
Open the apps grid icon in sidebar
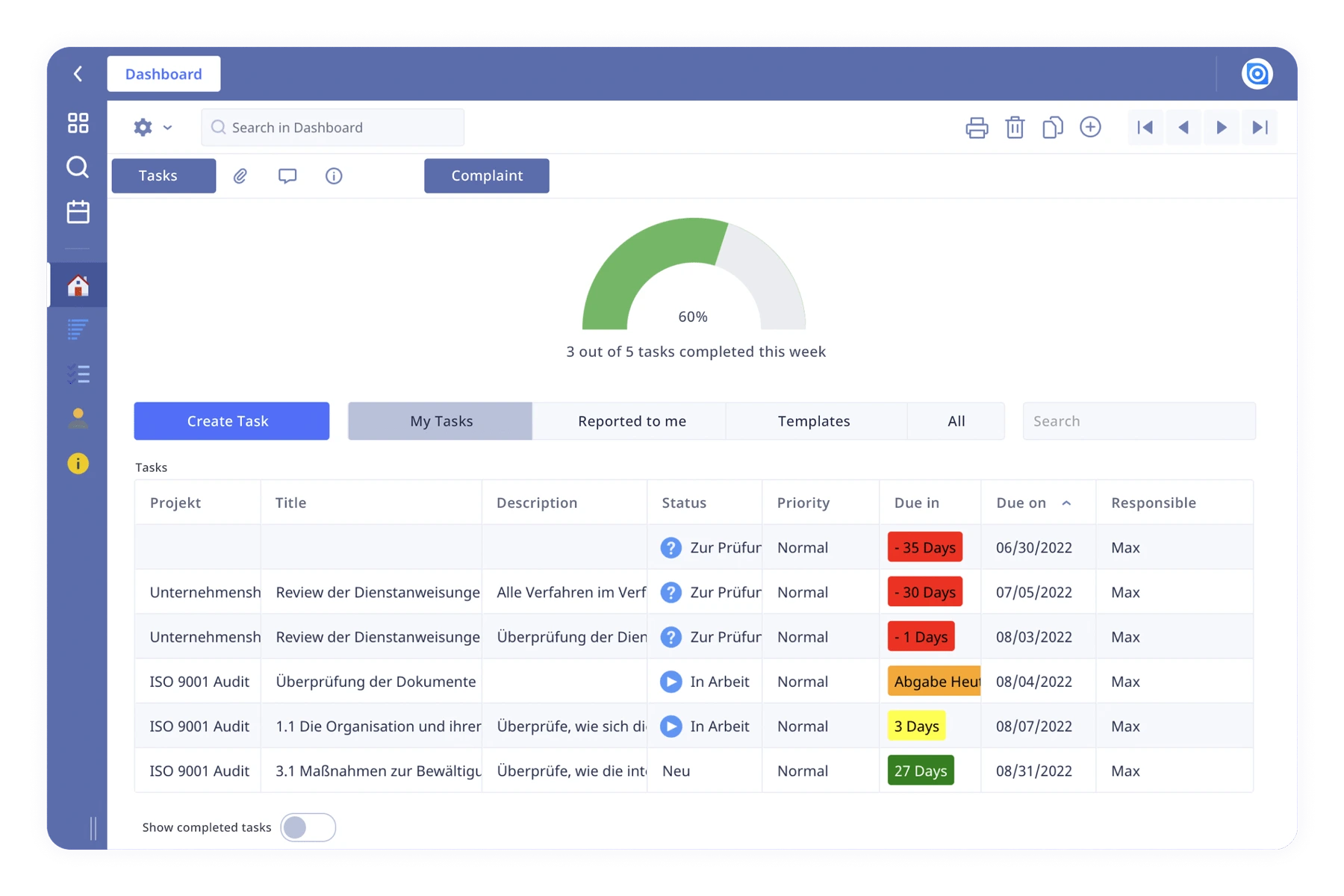78,122
